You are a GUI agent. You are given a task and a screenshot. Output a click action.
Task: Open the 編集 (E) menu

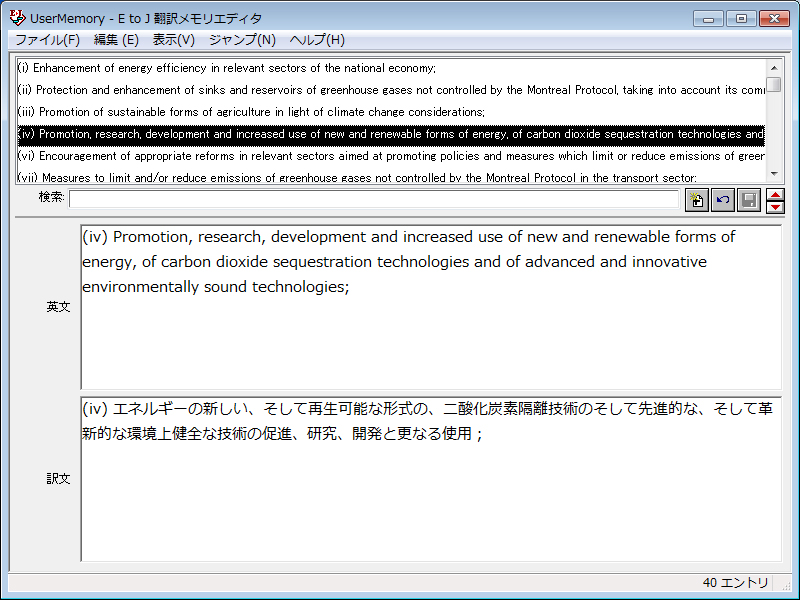[x=116, y=40]
